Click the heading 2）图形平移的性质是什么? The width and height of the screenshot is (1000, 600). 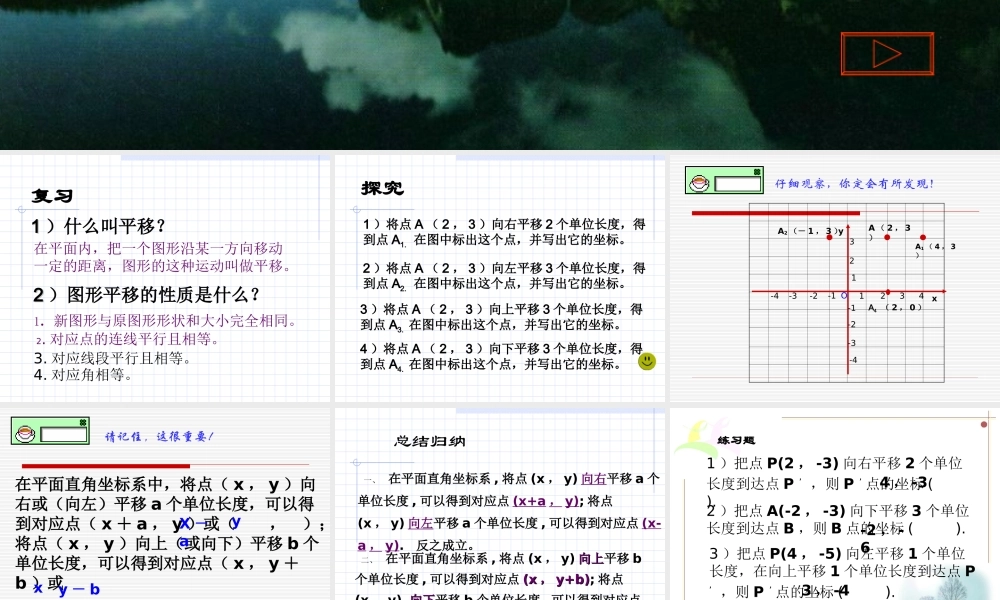pos(146,295)
